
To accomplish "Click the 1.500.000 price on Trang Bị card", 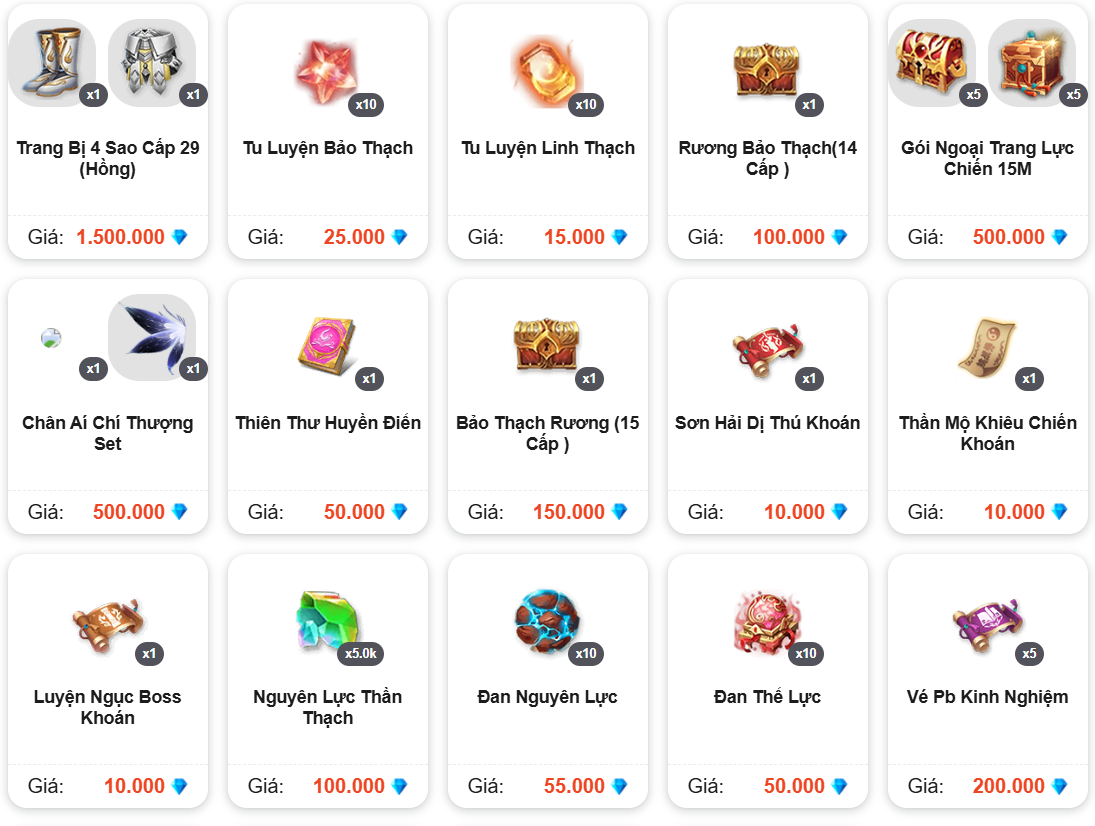I will pyautogui.click(x=120, y=237).
